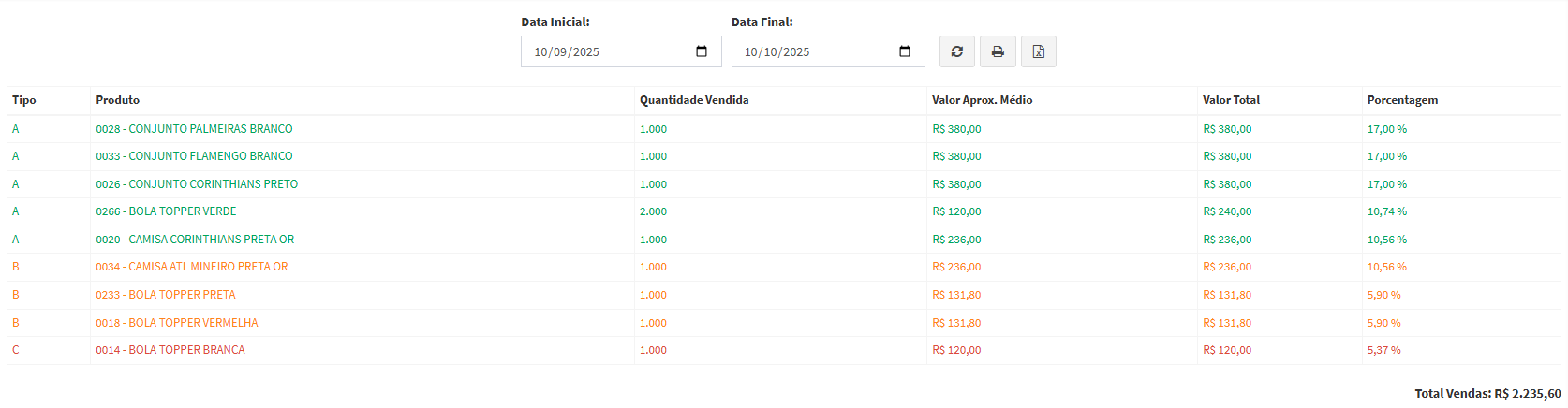Click the 0026 - CONJUNTO CORINTHIANS PRETO product

click(197, 184)
